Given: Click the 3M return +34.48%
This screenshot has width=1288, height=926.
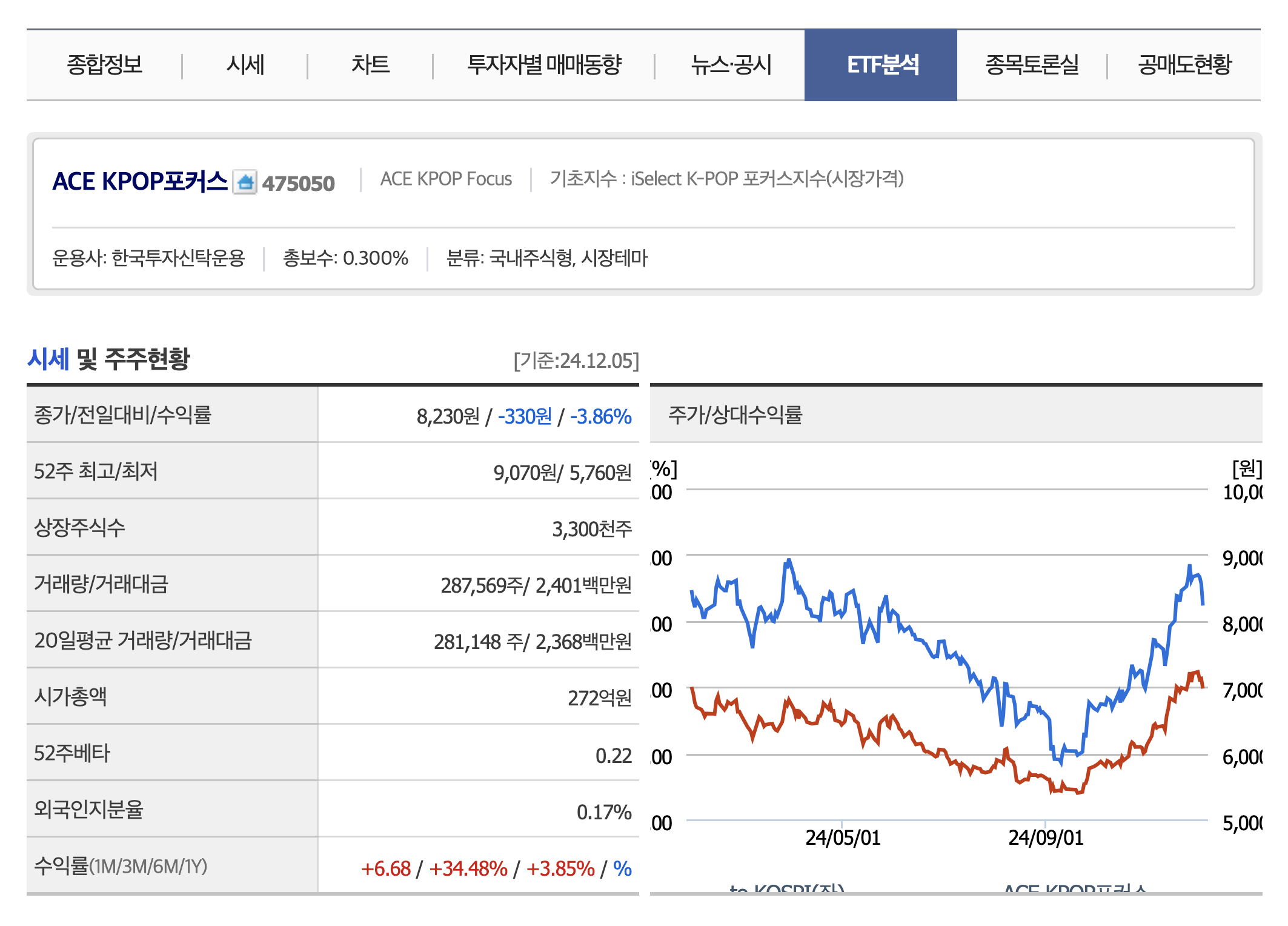Looking at the screenshot, I should tap(468, 868).
